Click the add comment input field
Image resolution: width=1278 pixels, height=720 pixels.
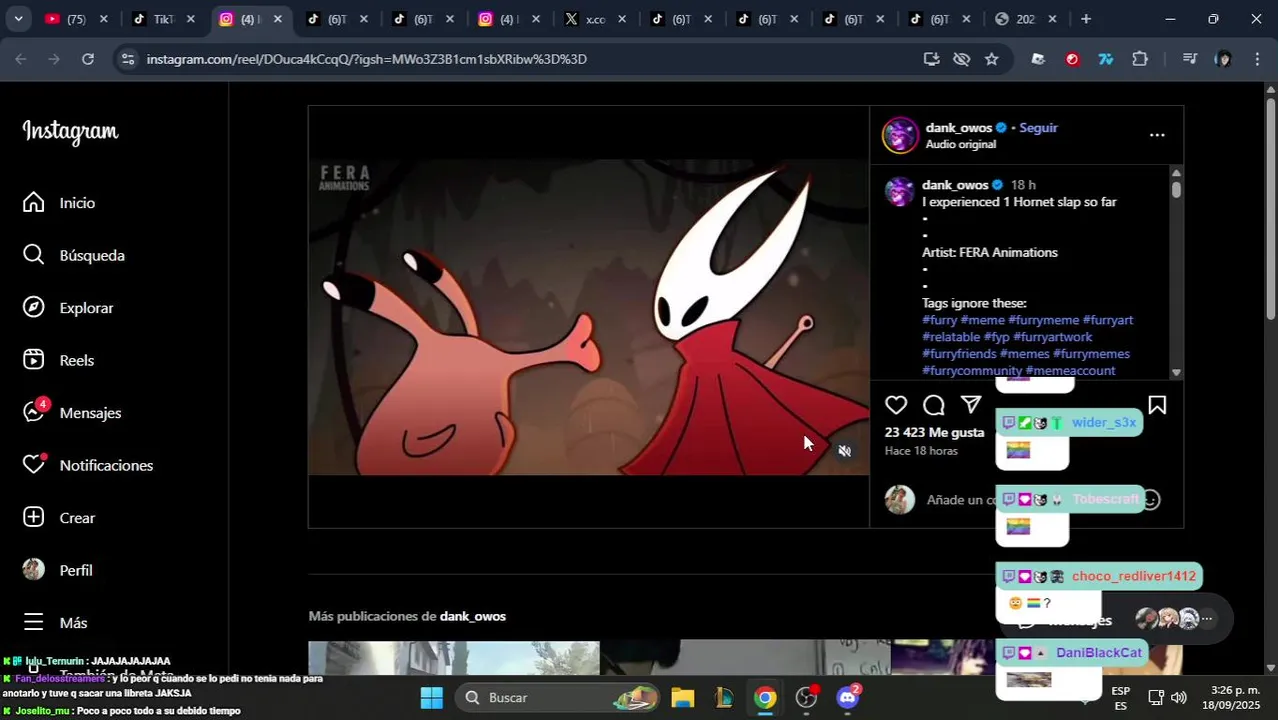tap(960, 500)
